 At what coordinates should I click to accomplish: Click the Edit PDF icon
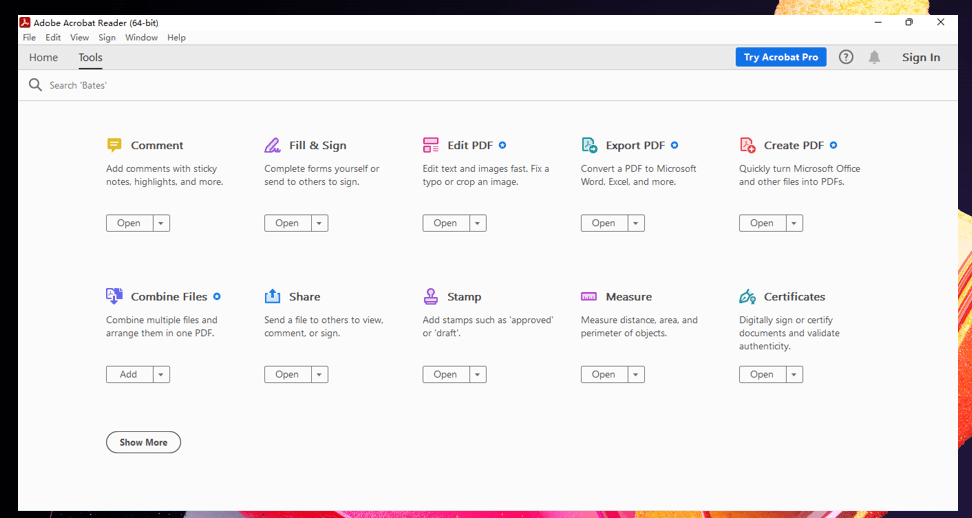431,145
